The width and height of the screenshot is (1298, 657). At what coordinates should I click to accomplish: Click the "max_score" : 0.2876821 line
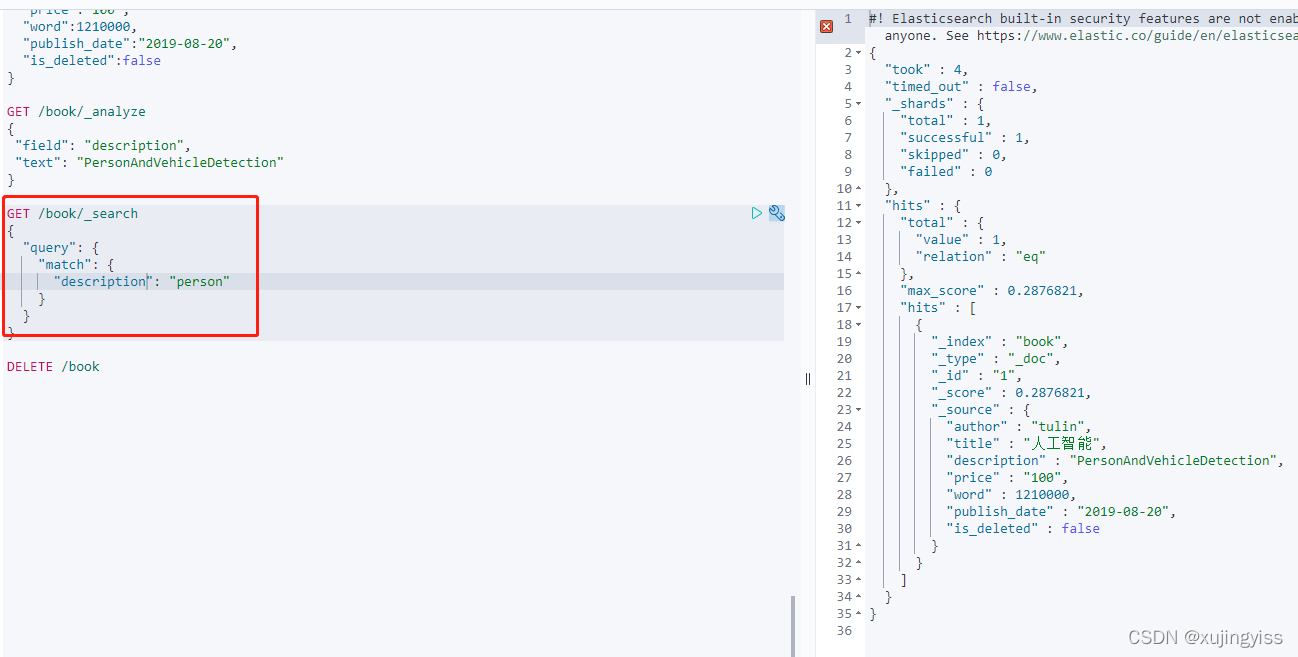coord(992,291)
